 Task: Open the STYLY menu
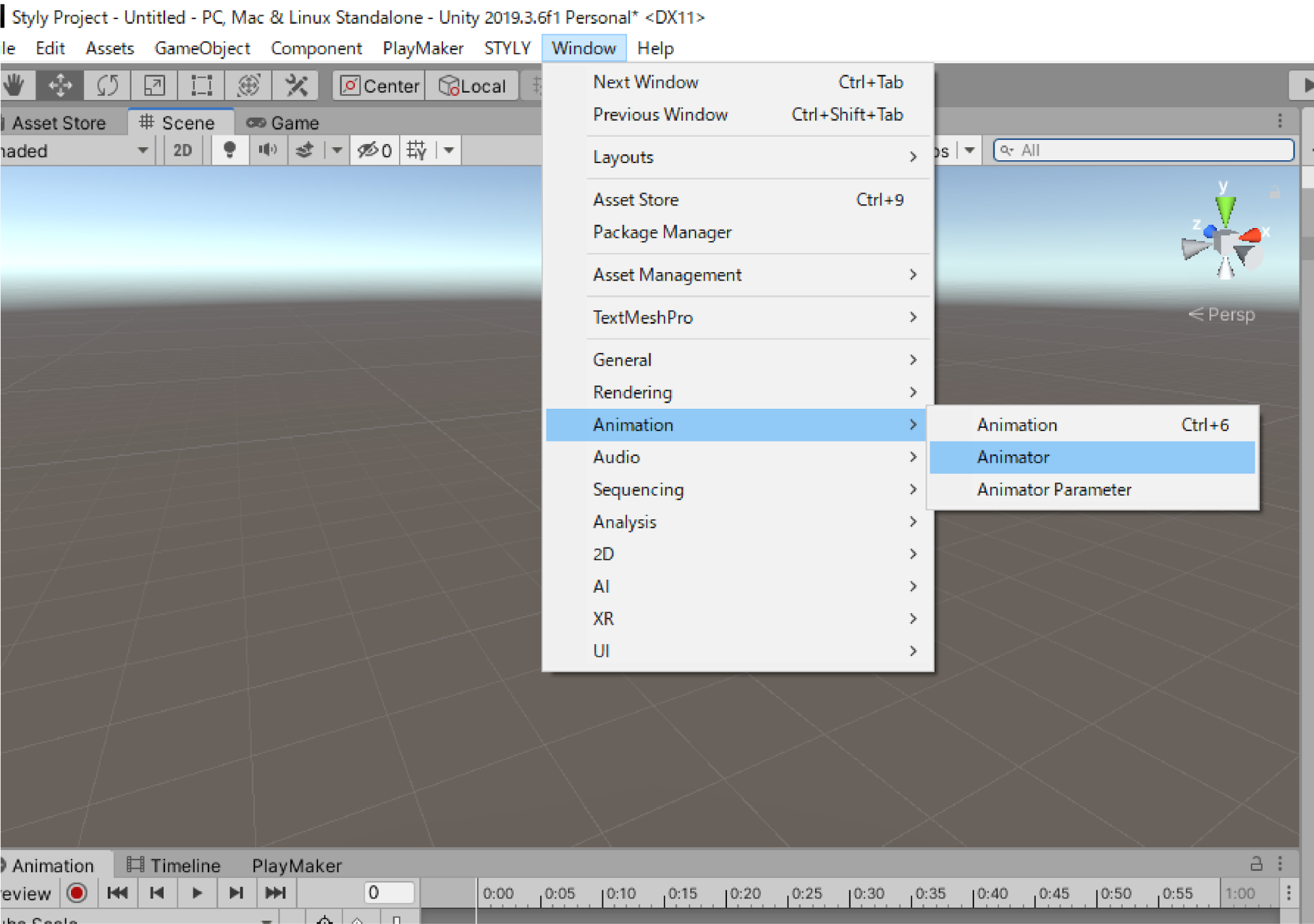click(x=507, y=48)
